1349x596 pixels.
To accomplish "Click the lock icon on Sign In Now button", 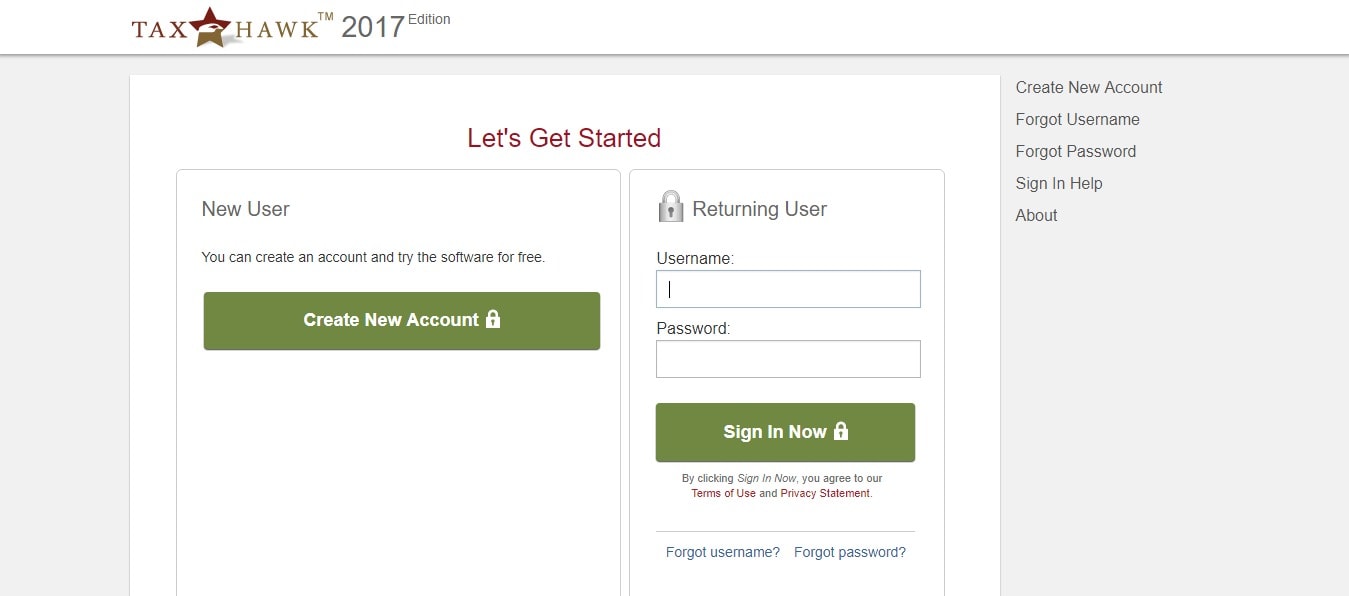I will click(x=840, y=431).
